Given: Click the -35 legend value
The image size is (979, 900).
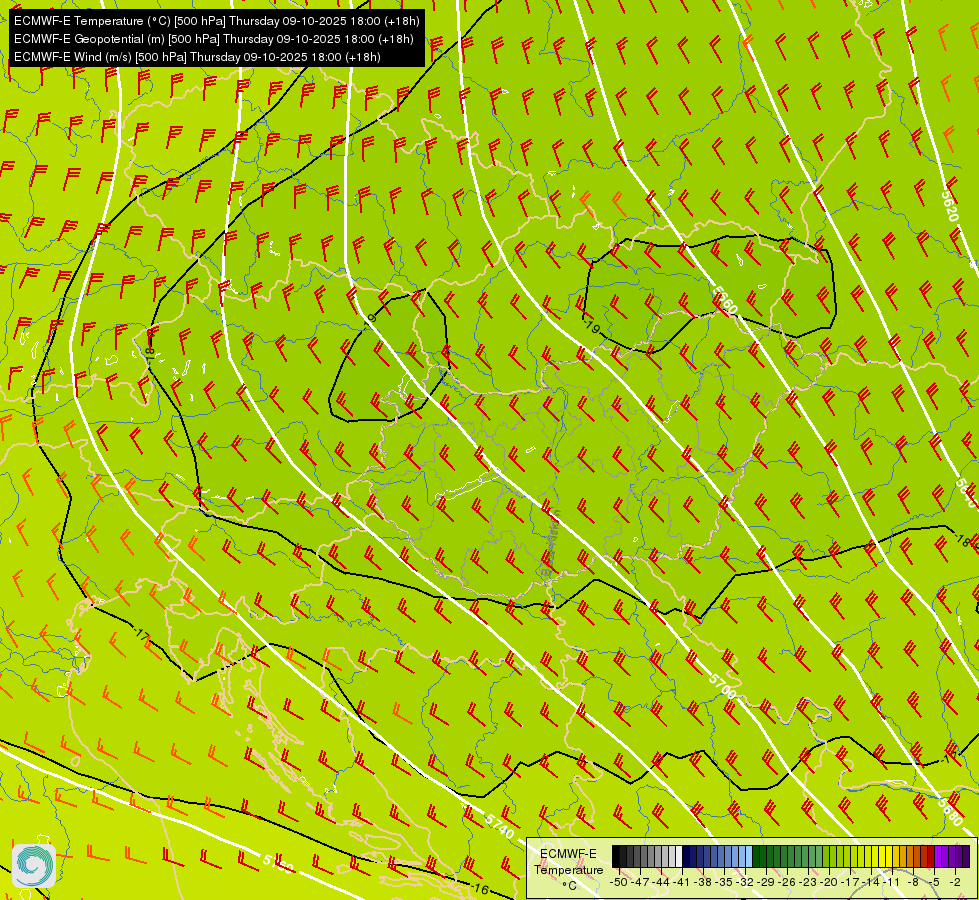Looking at the screenshot, I should (724, 882).
